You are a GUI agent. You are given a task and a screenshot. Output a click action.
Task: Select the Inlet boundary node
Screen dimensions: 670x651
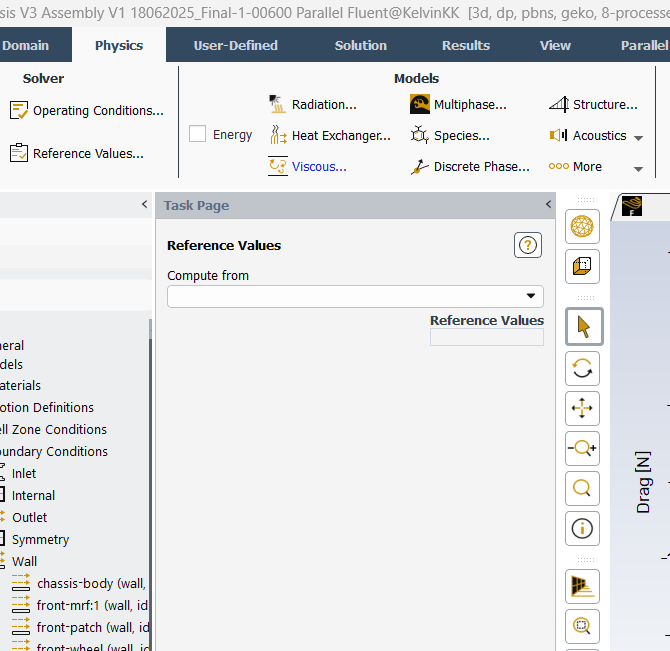point(24,473)
